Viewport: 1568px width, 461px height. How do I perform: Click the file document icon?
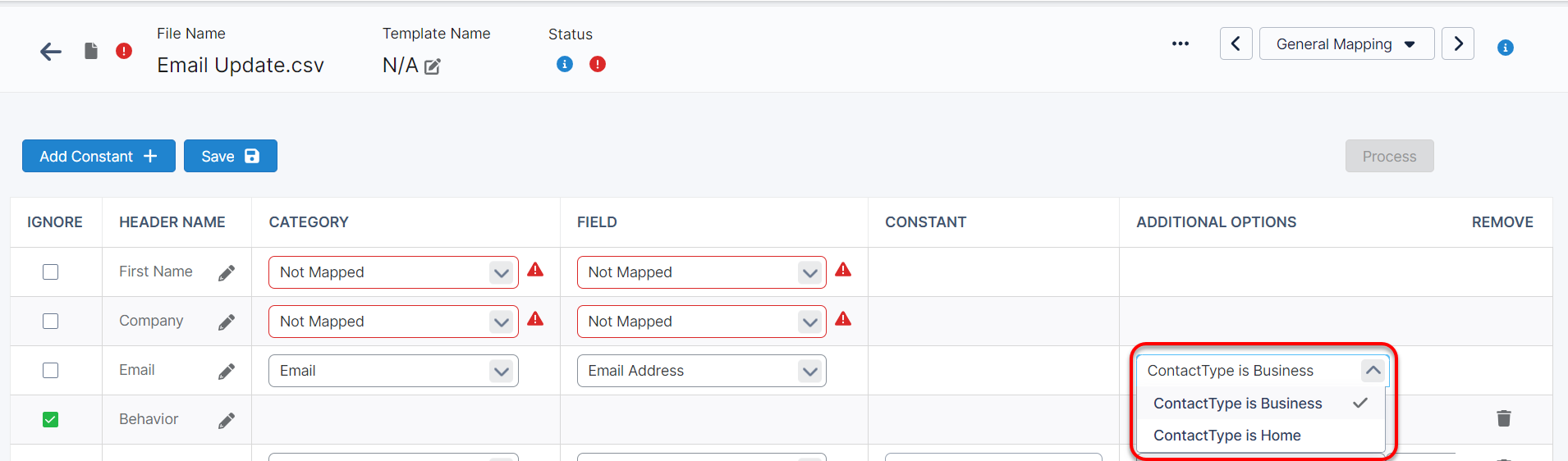point(91,51)
